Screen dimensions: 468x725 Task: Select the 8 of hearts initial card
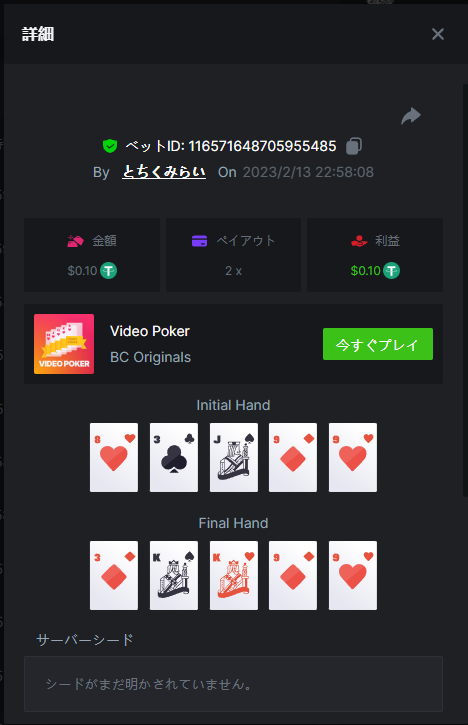(114, 457)
